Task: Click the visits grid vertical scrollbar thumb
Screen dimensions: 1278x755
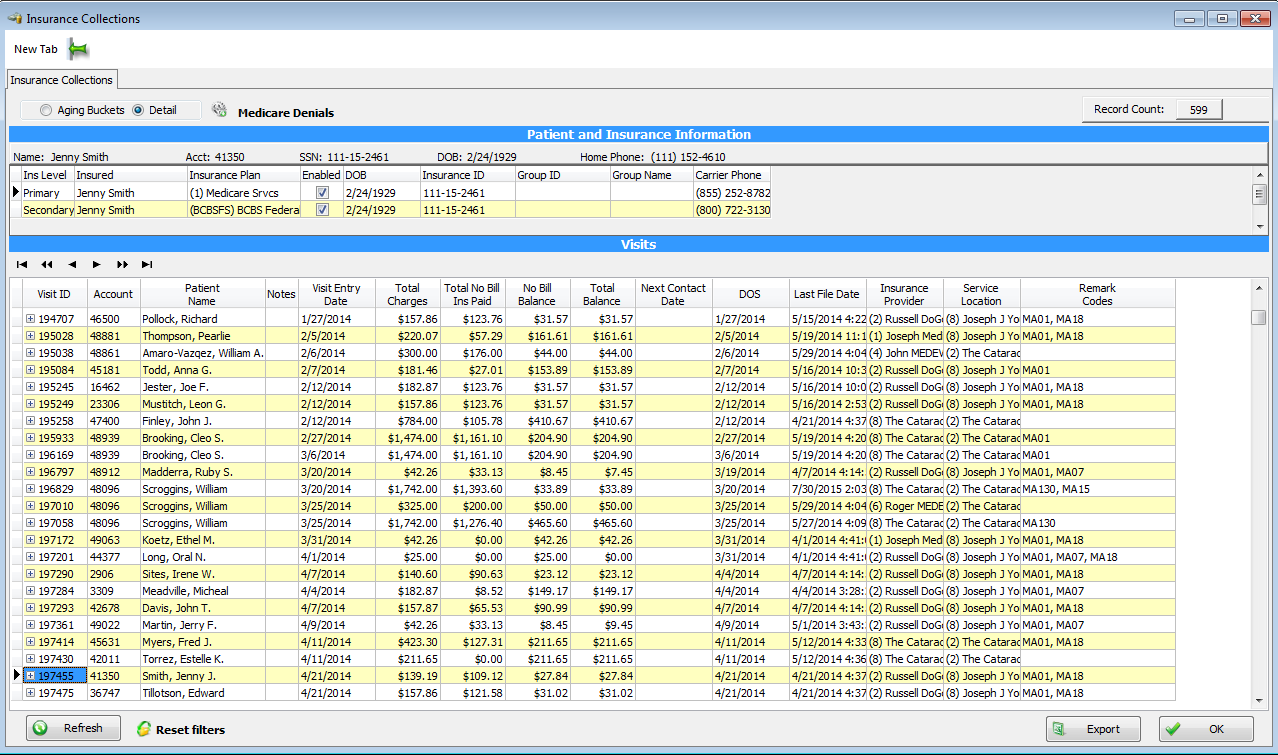Action: coord(1259,318)
